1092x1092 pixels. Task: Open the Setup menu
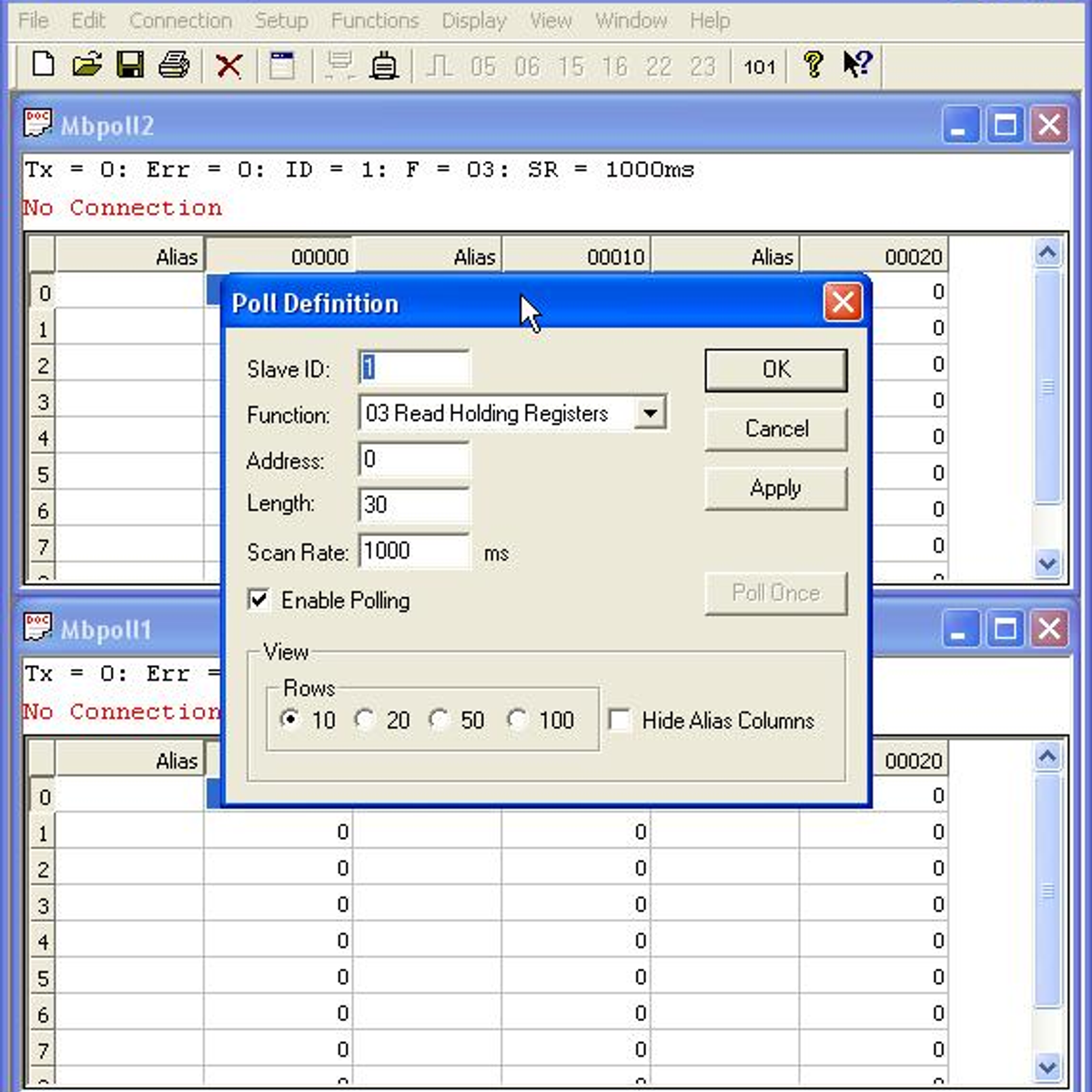click(281, 20)
